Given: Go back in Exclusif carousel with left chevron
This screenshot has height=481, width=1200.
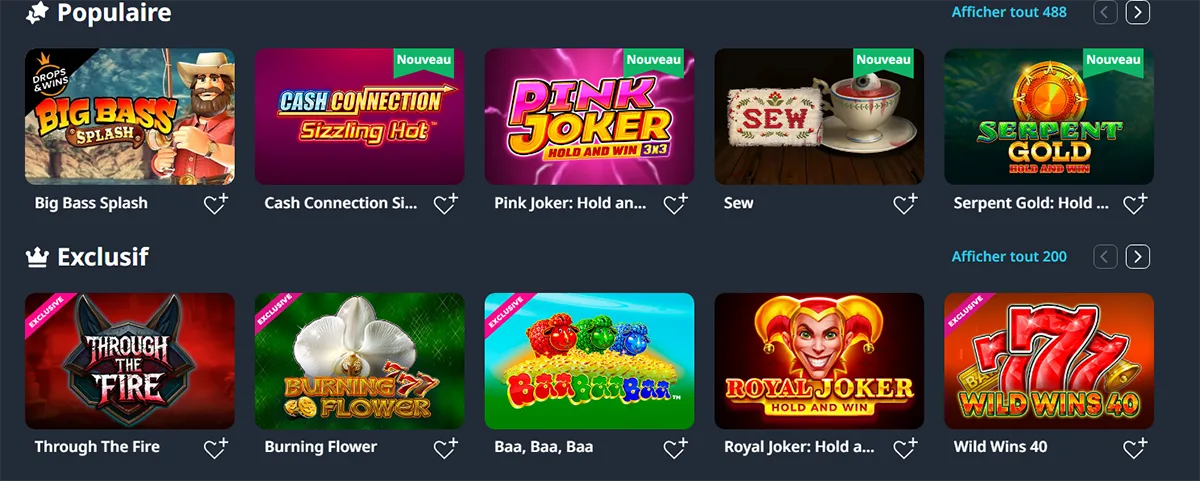Looking at the screenshot, I should point(1105,257).
